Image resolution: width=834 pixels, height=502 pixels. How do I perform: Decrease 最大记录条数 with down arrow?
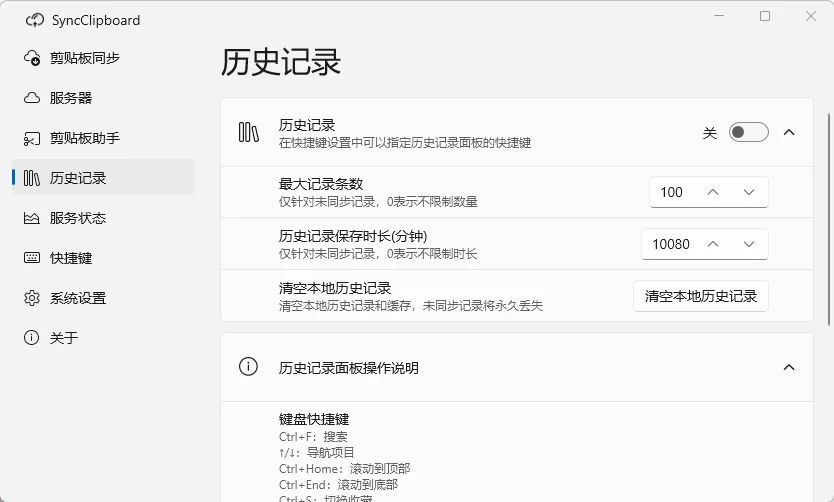click(749, 192)
